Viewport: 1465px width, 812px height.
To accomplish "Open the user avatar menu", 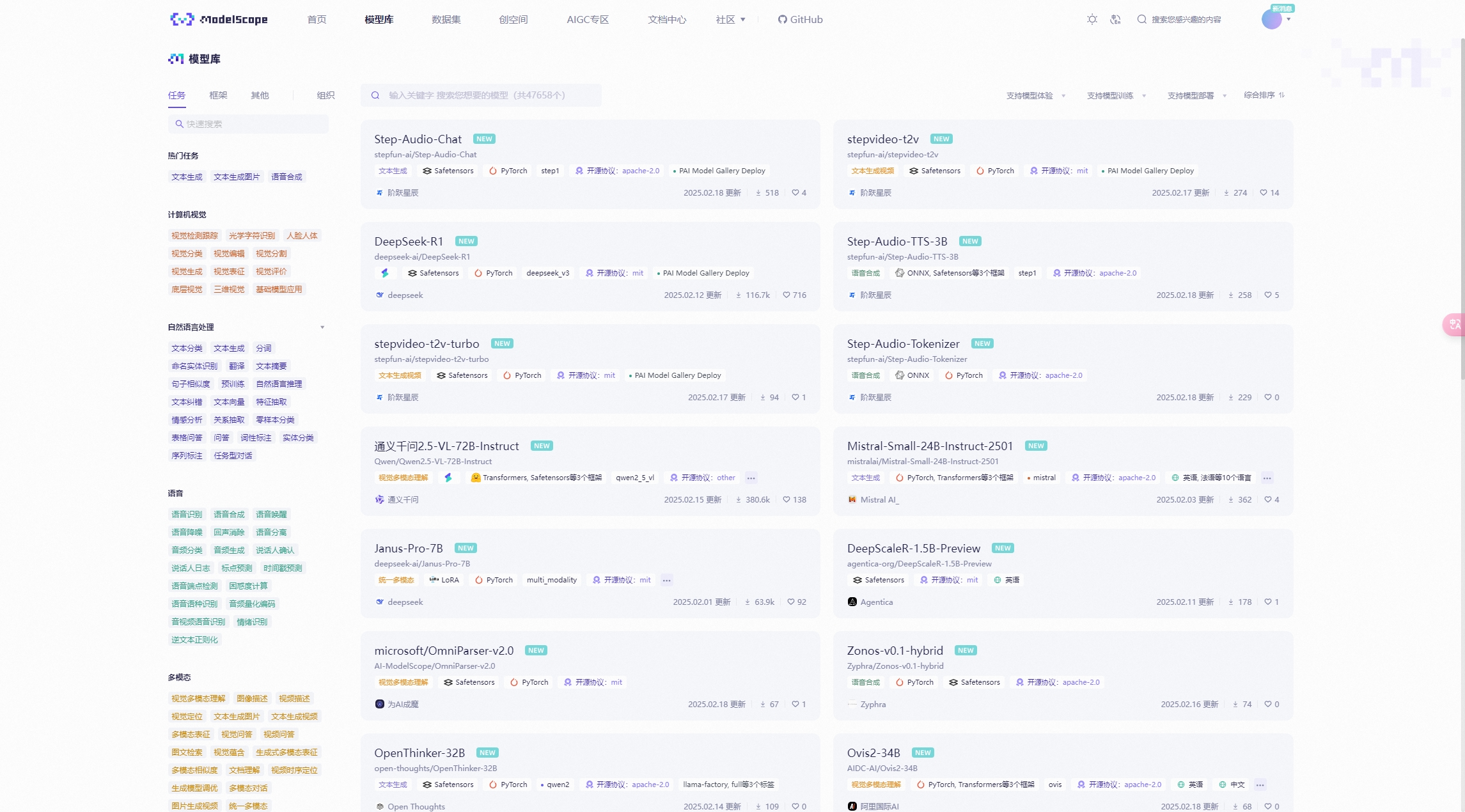I will tap(1271, 19).
